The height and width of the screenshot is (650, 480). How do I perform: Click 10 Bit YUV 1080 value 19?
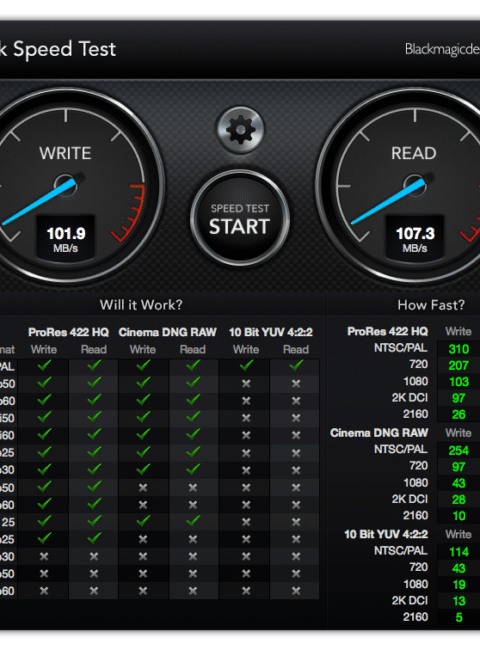pos(458,585)
